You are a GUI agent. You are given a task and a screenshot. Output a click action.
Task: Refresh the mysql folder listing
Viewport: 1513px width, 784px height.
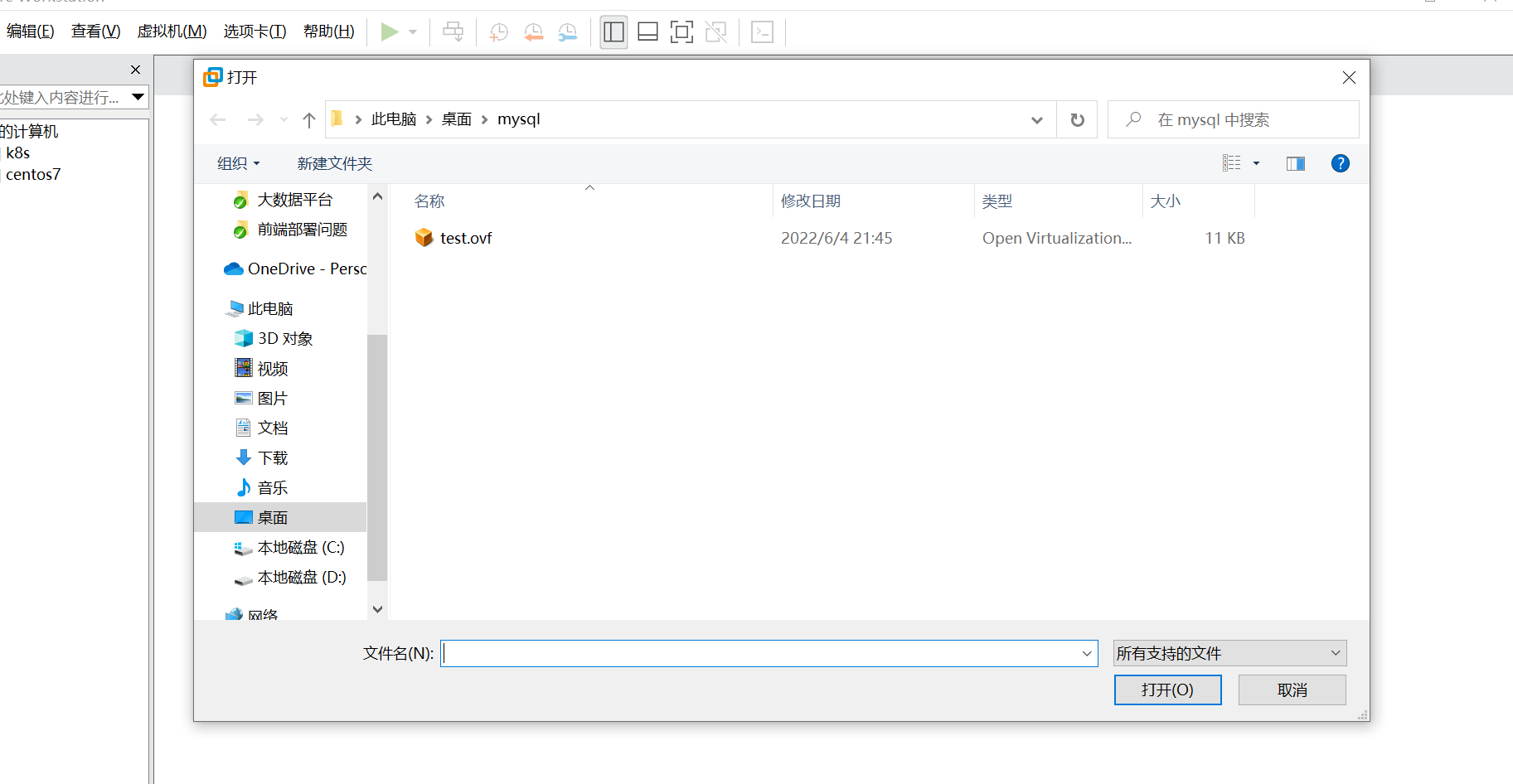coord(1077,120)
